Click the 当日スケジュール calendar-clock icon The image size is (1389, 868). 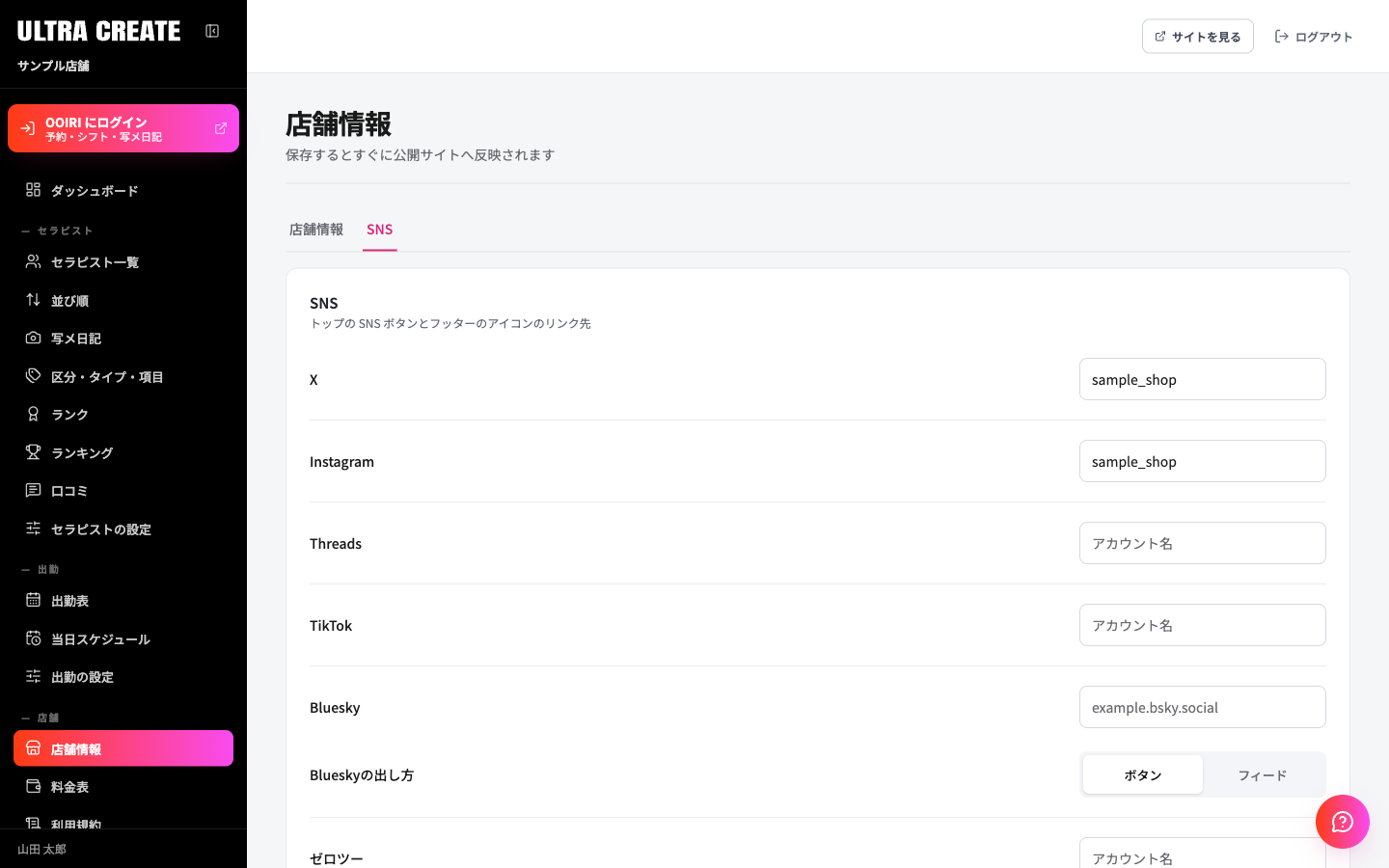[x=33, y=638]
